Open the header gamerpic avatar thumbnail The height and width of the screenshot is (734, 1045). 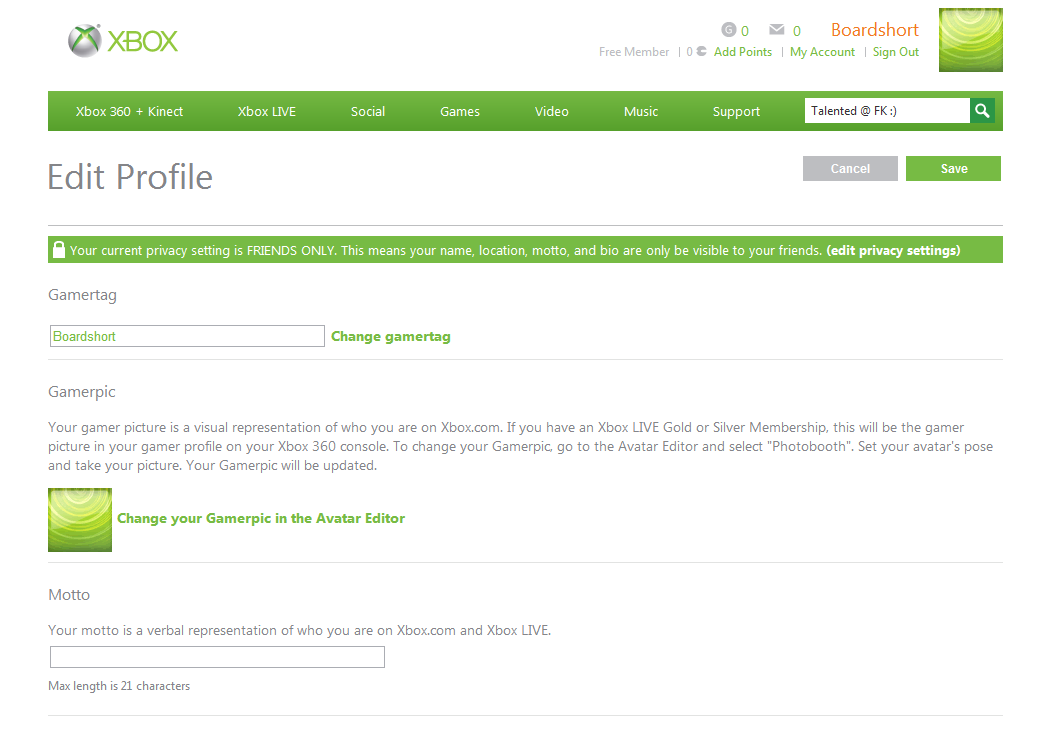click(970, 40)
